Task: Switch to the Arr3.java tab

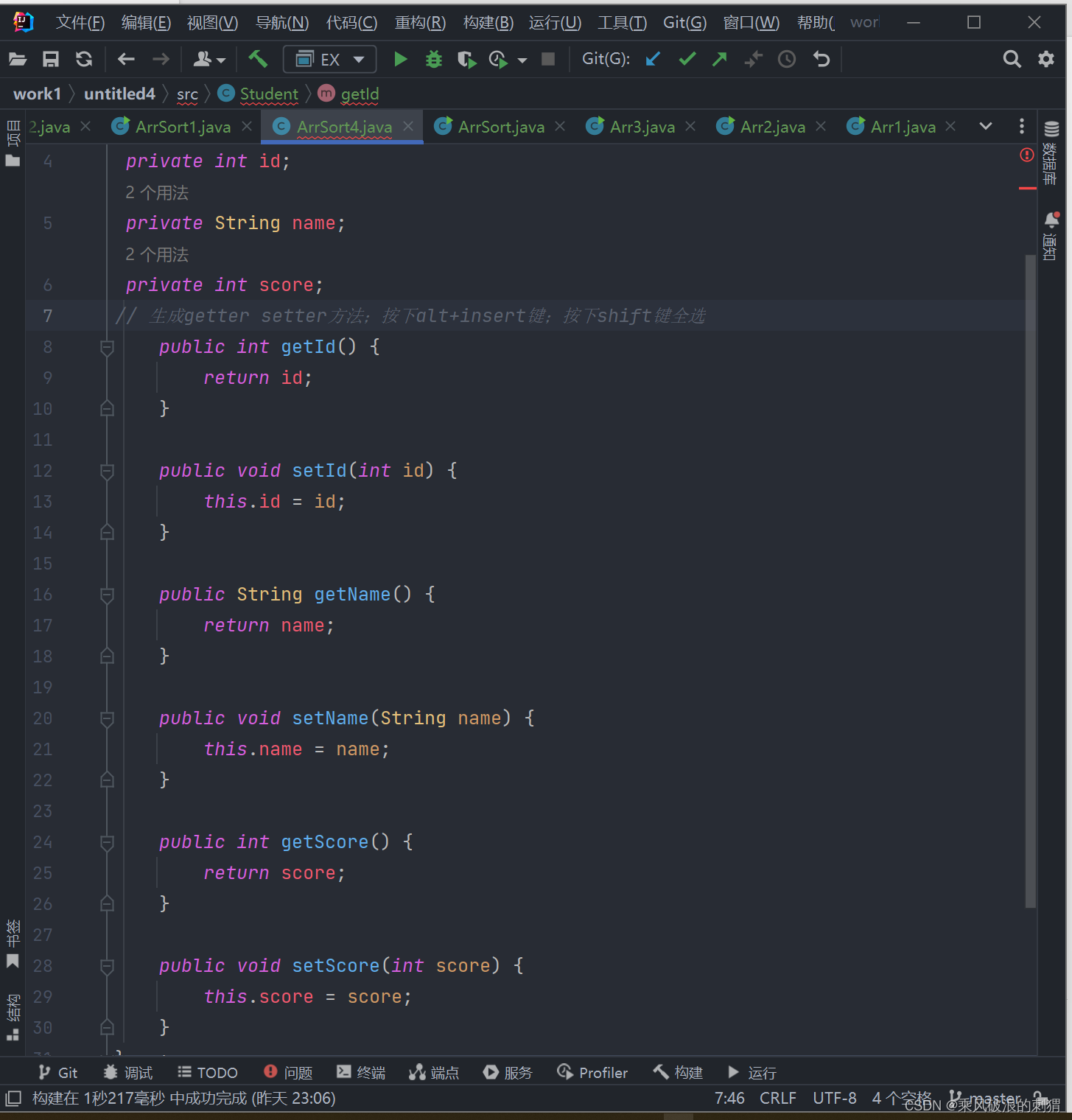Action: 640,126
